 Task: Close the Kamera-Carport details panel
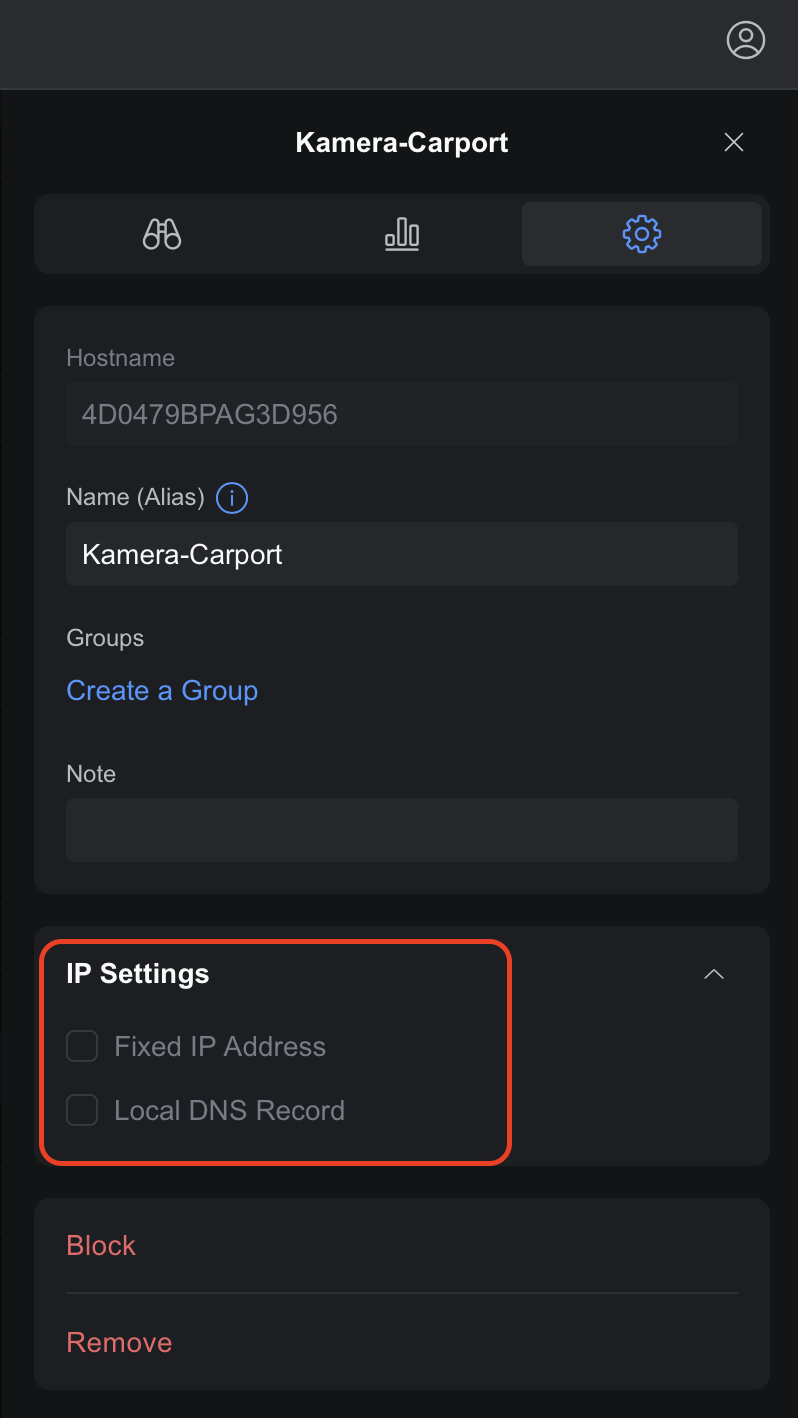(734, 142)
